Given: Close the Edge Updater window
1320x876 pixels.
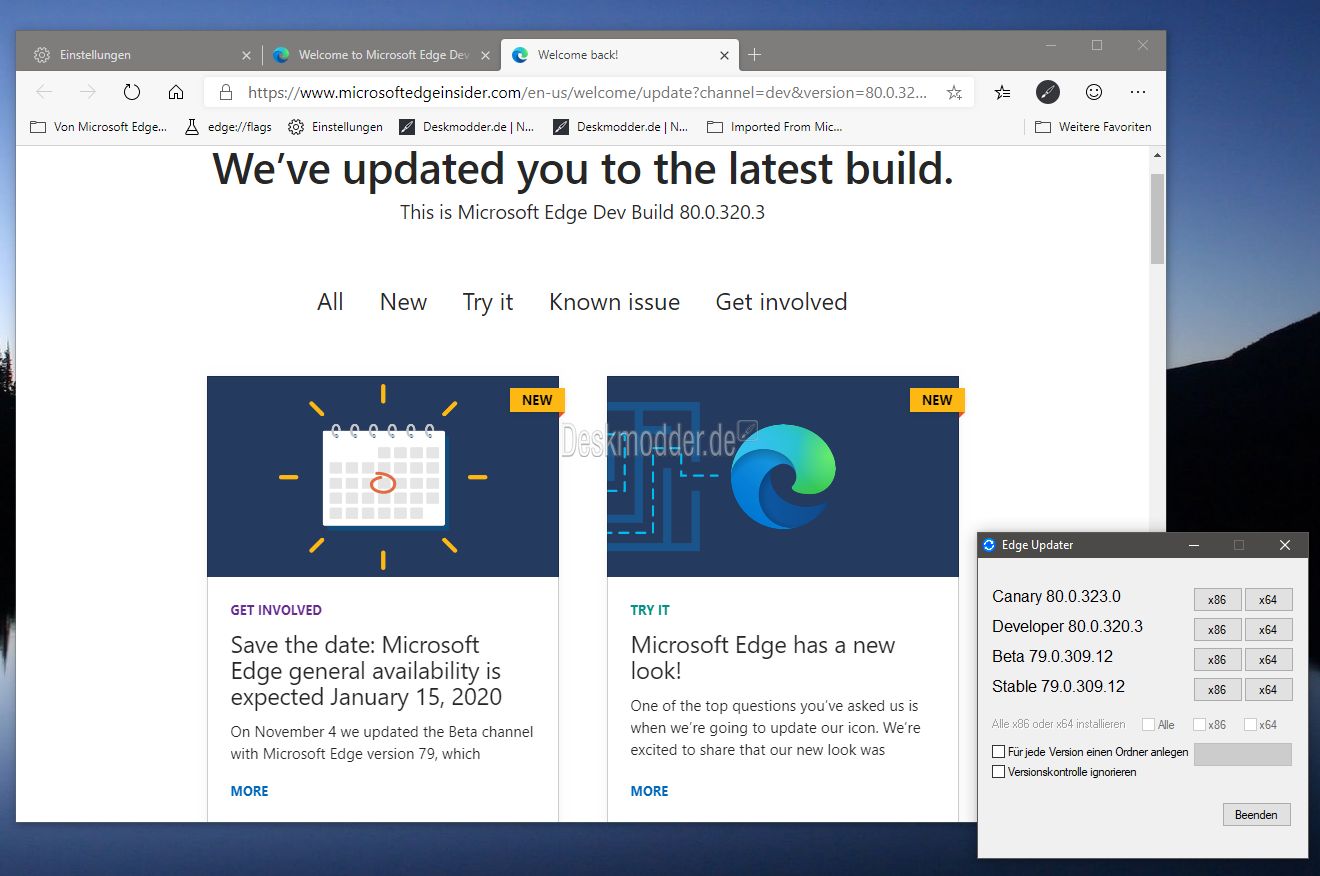Looking at the screenshot, I should [x=1285, y=545].
